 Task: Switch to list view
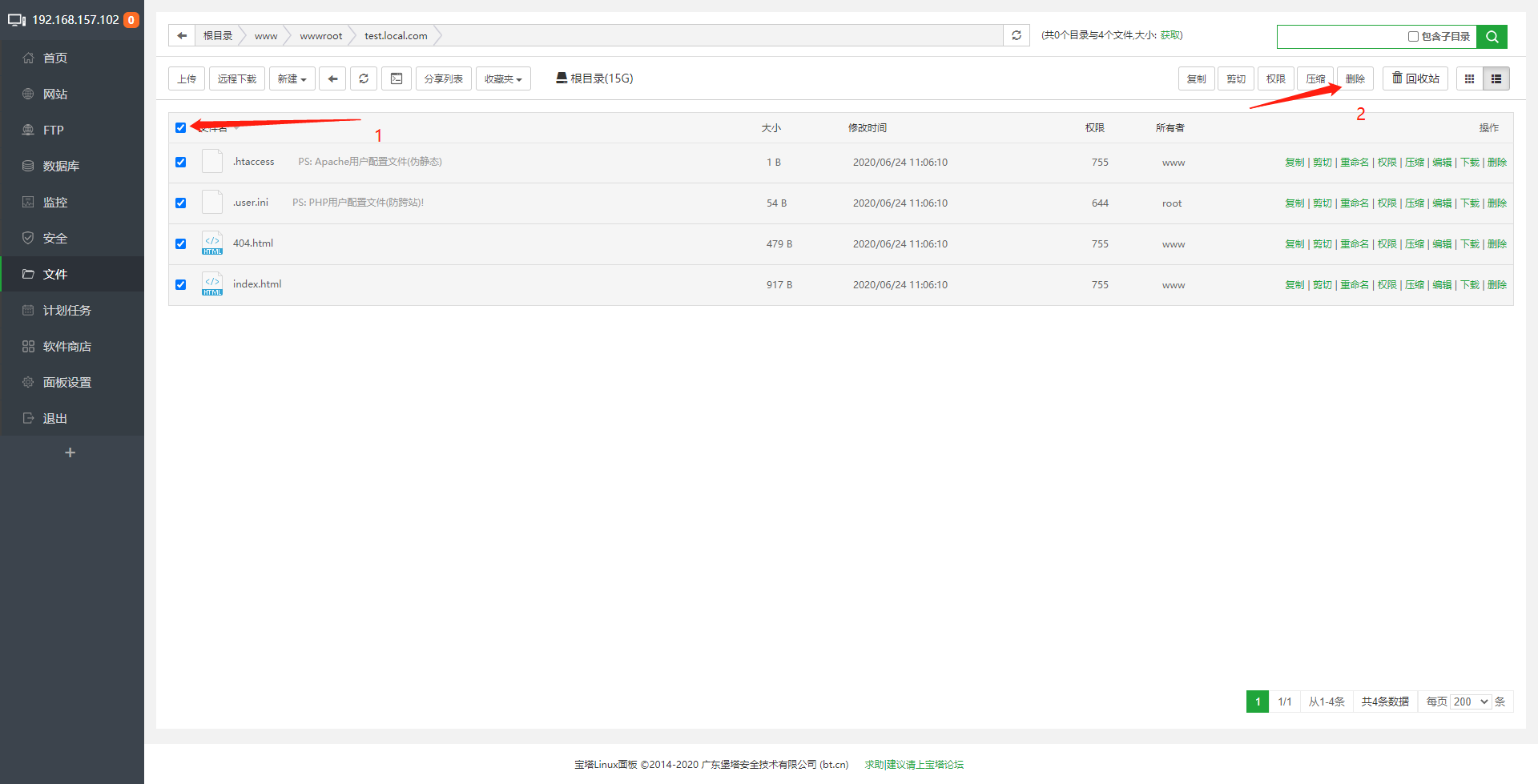coord(1496,78)
